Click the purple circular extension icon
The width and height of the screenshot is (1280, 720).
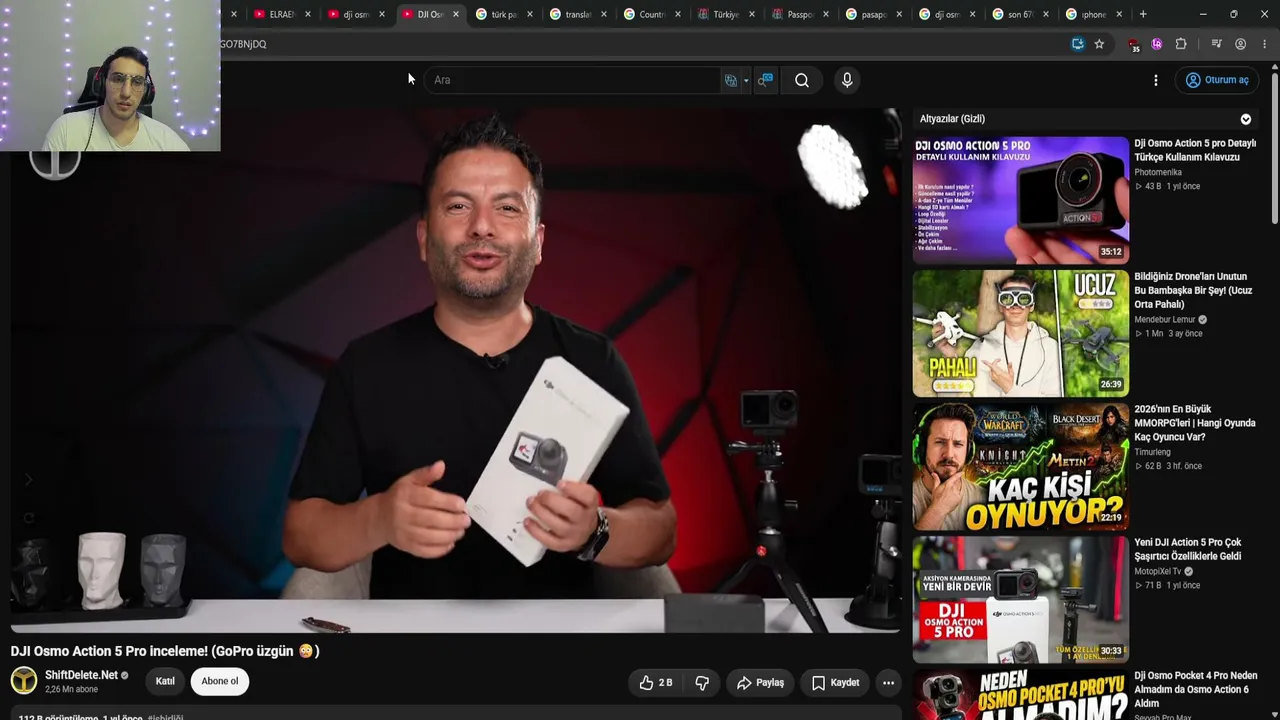click(x=1157, y=44)
